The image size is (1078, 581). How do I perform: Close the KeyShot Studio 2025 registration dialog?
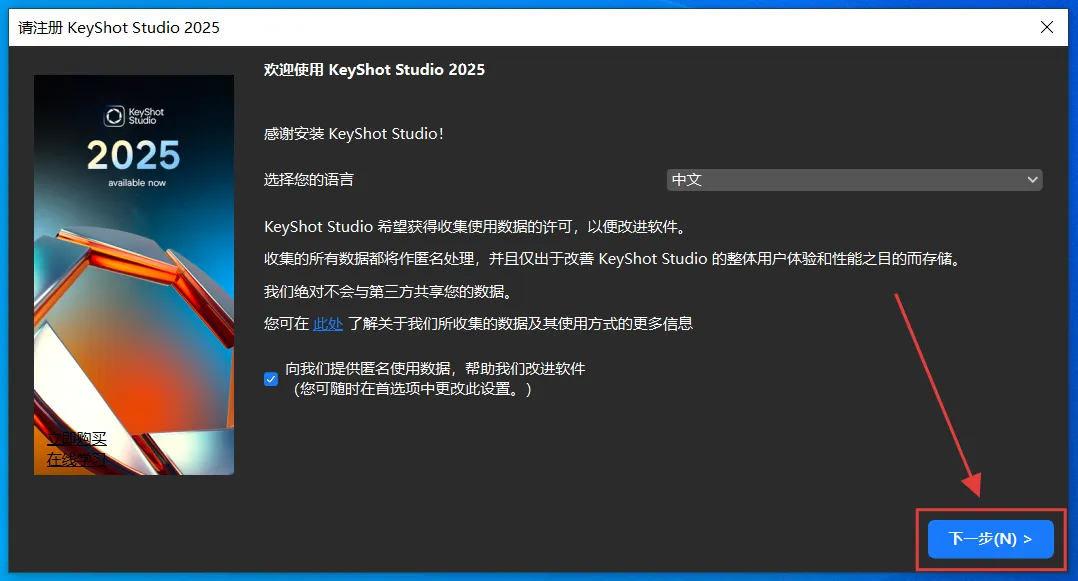tap(1046, 27)
